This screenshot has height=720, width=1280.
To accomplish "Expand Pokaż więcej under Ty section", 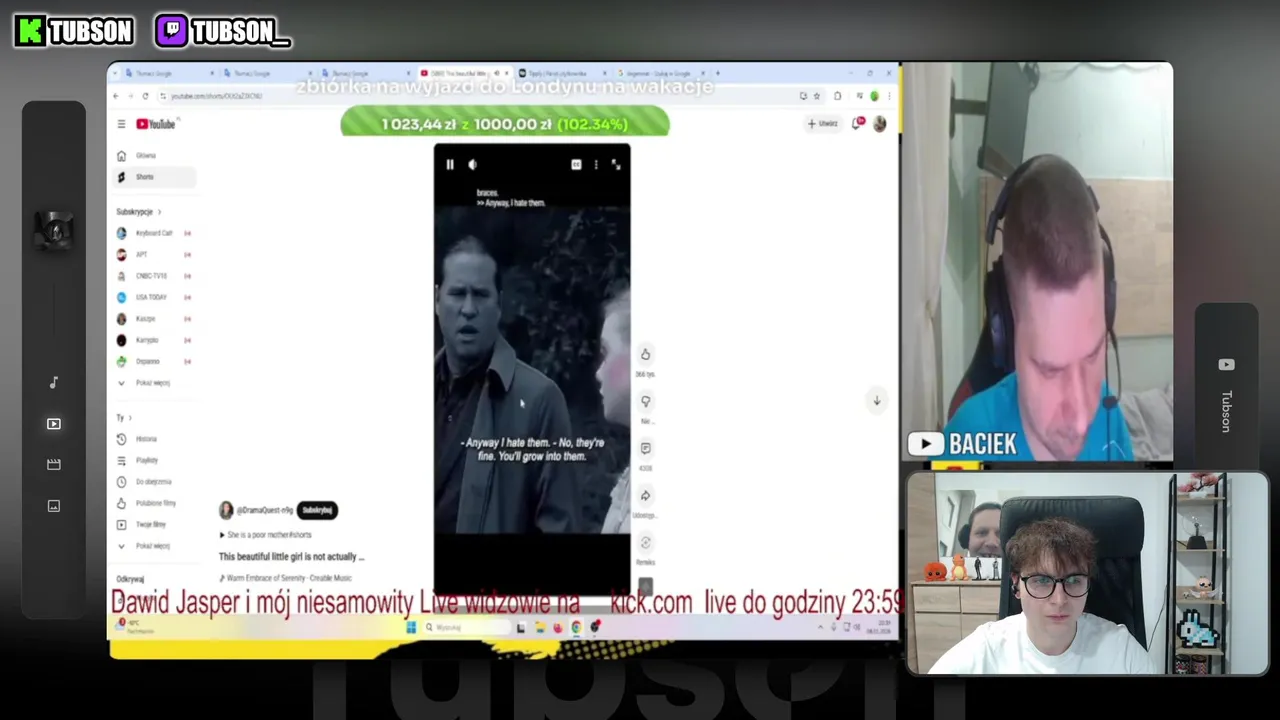I will point(155,546).
